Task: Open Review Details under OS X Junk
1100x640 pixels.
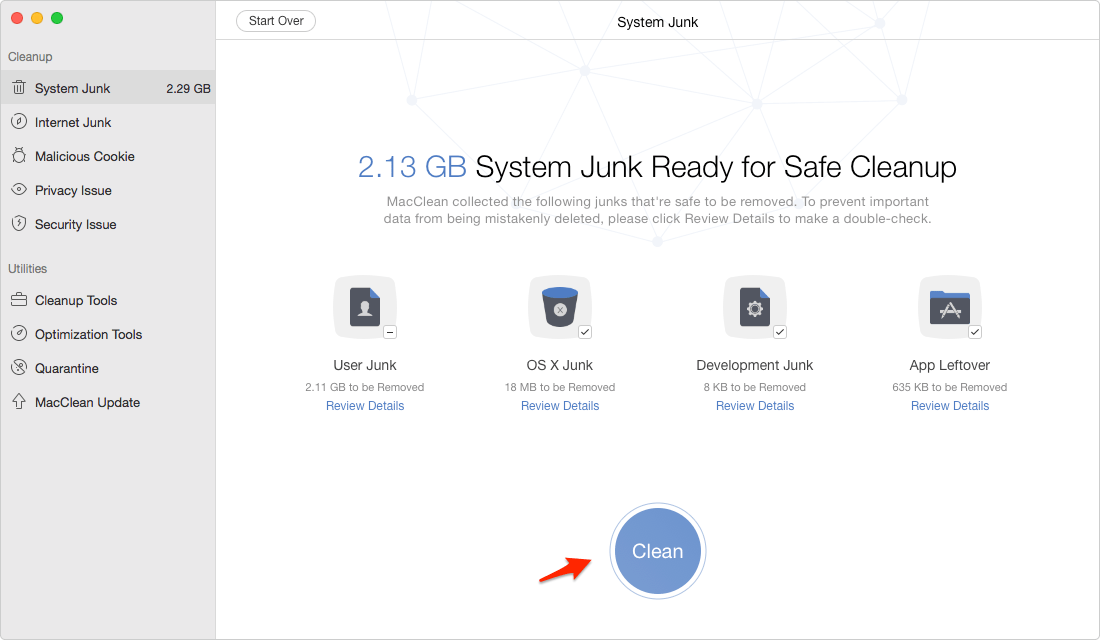Action: coord(559,405)
